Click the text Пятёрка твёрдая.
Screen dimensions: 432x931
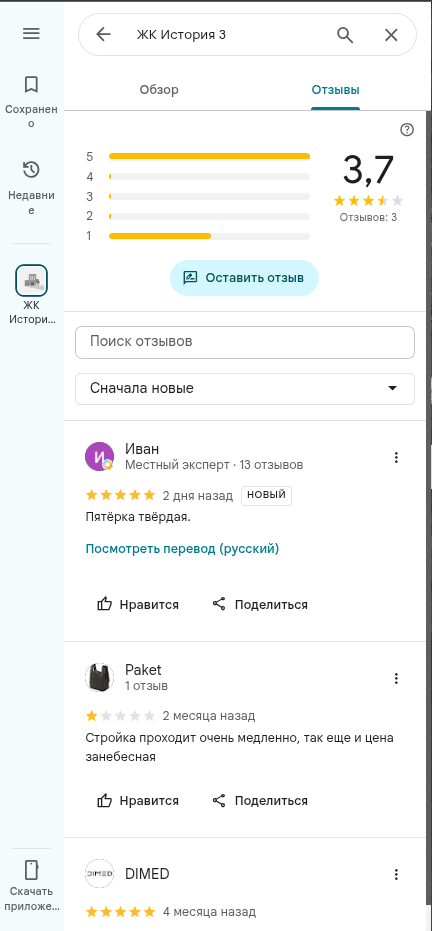coord(138,517)
